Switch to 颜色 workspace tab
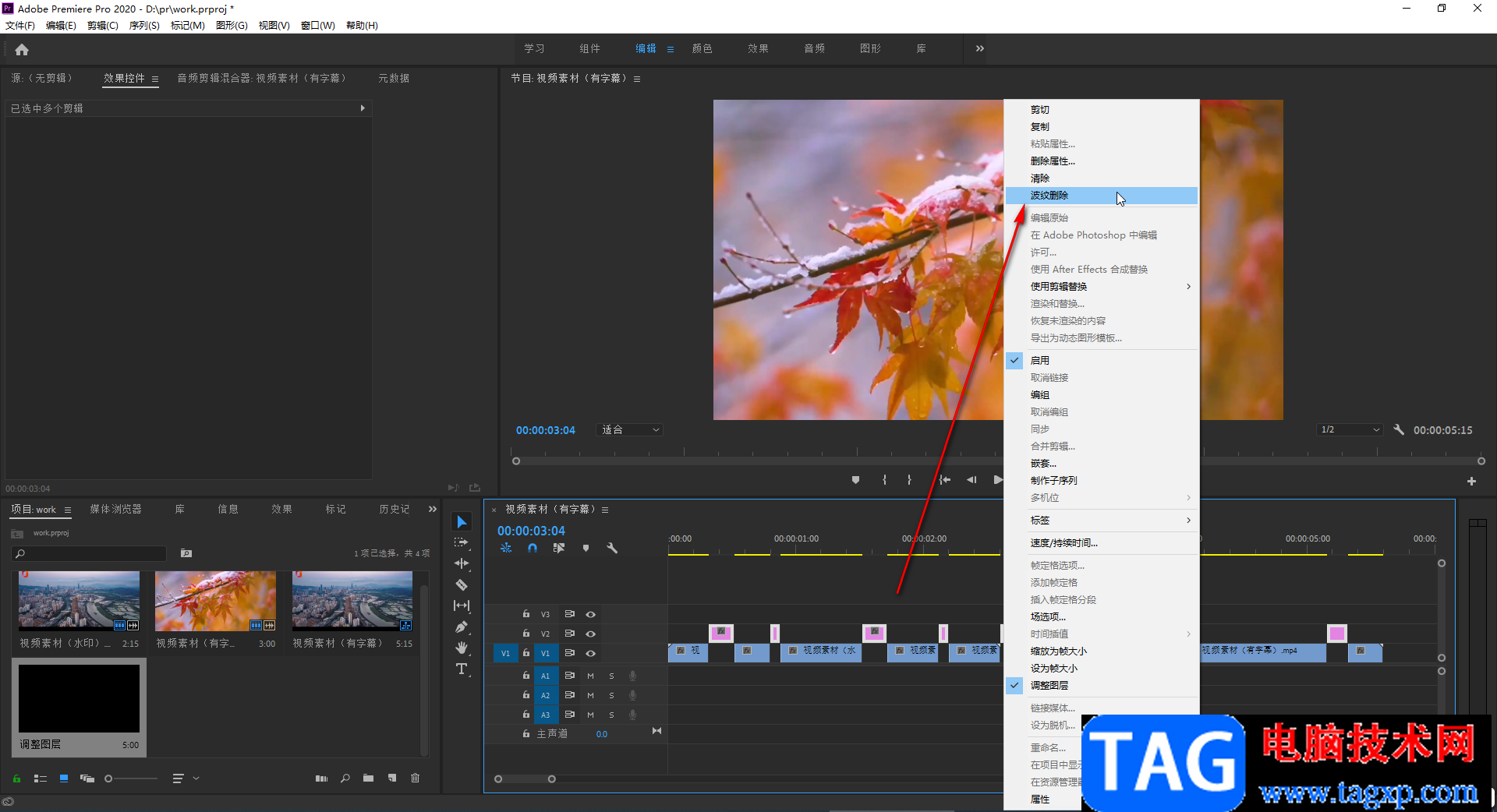 tap(702, 48)
